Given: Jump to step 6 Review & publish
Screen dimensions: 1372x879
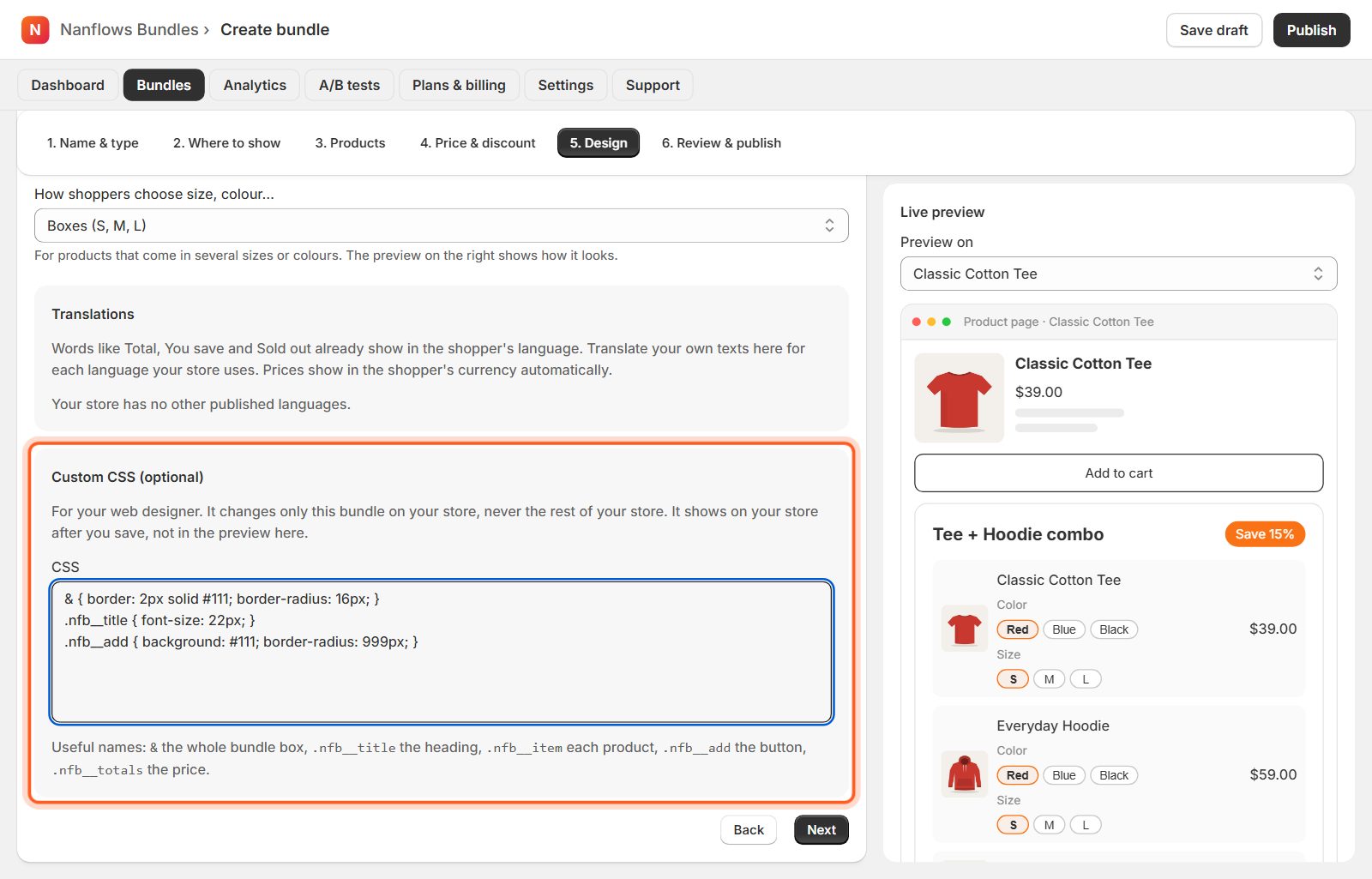Looking at the screenshot, I should click(721, 143).
